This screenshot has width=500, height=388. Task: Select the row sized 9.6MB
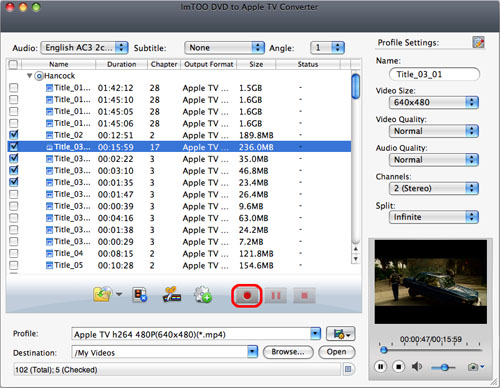(x=179, y=206)
